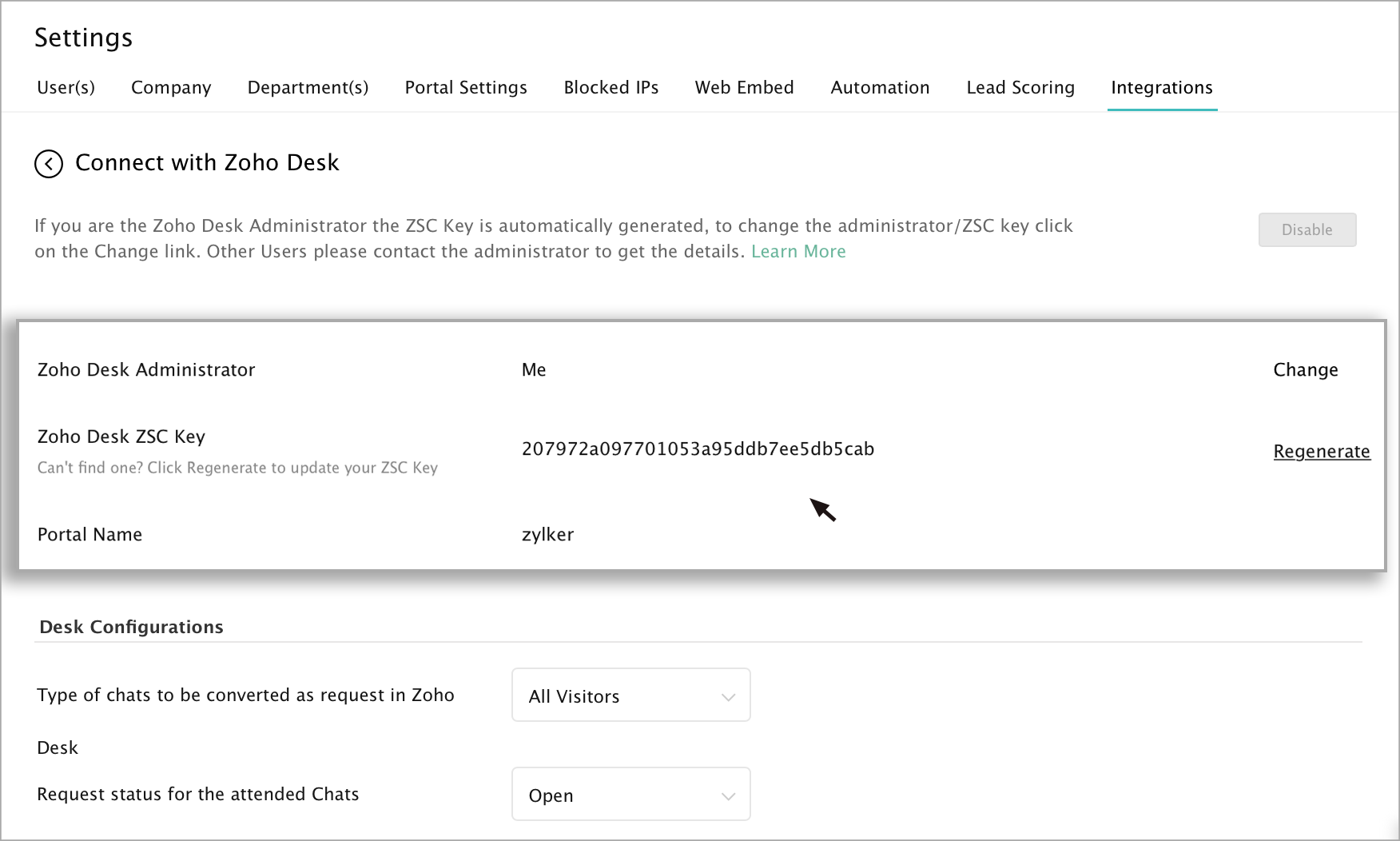
Task: Click the ZSC key value text
Action: click(698, 449)
